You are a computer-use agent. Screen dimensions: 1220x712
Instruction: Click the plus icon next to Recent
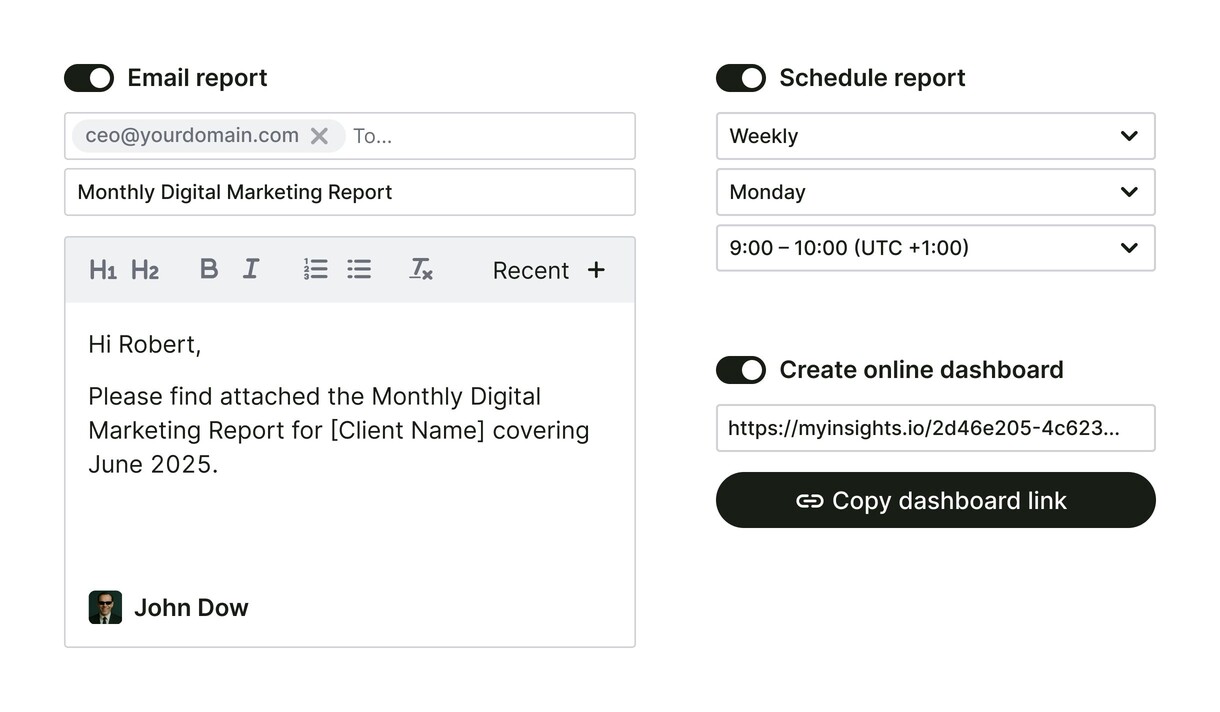pos(596,270)
